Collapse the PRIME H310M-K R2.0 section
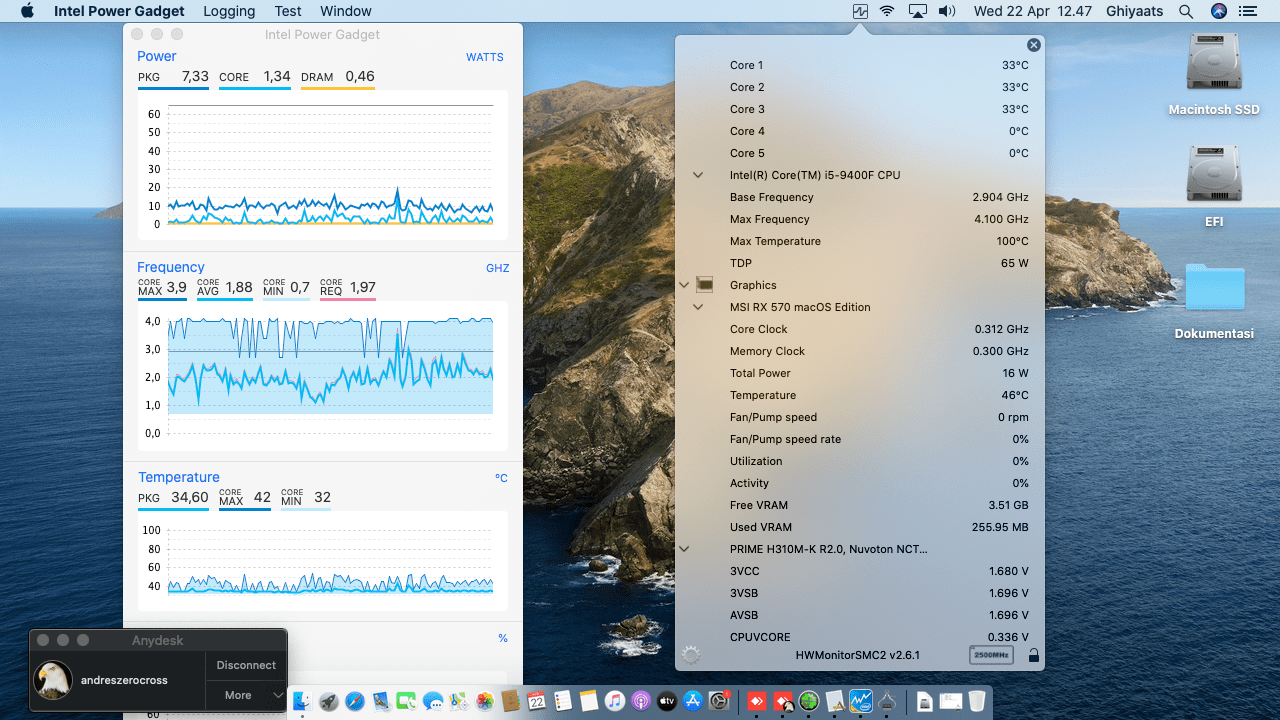This screenshot has width=1280, height=720. coord(685,549)
